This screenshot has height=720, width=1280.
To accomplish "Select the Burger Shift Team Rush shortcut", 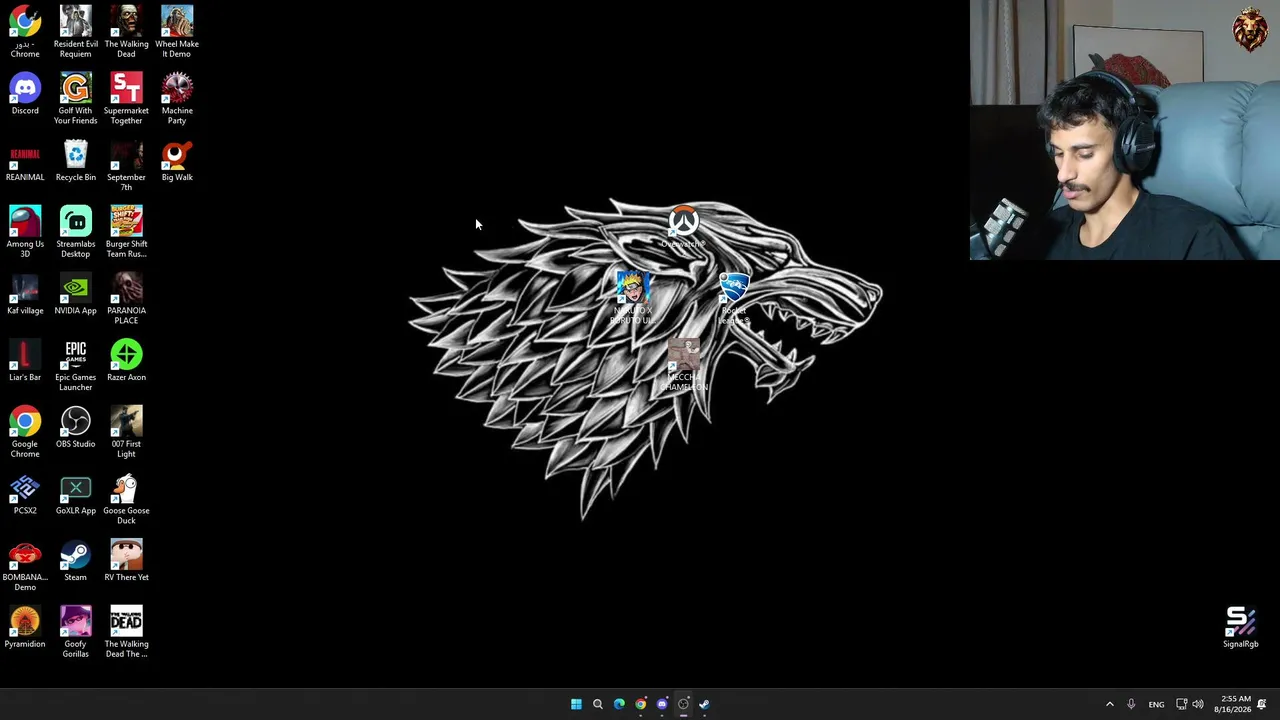I will tap(126, 232).
